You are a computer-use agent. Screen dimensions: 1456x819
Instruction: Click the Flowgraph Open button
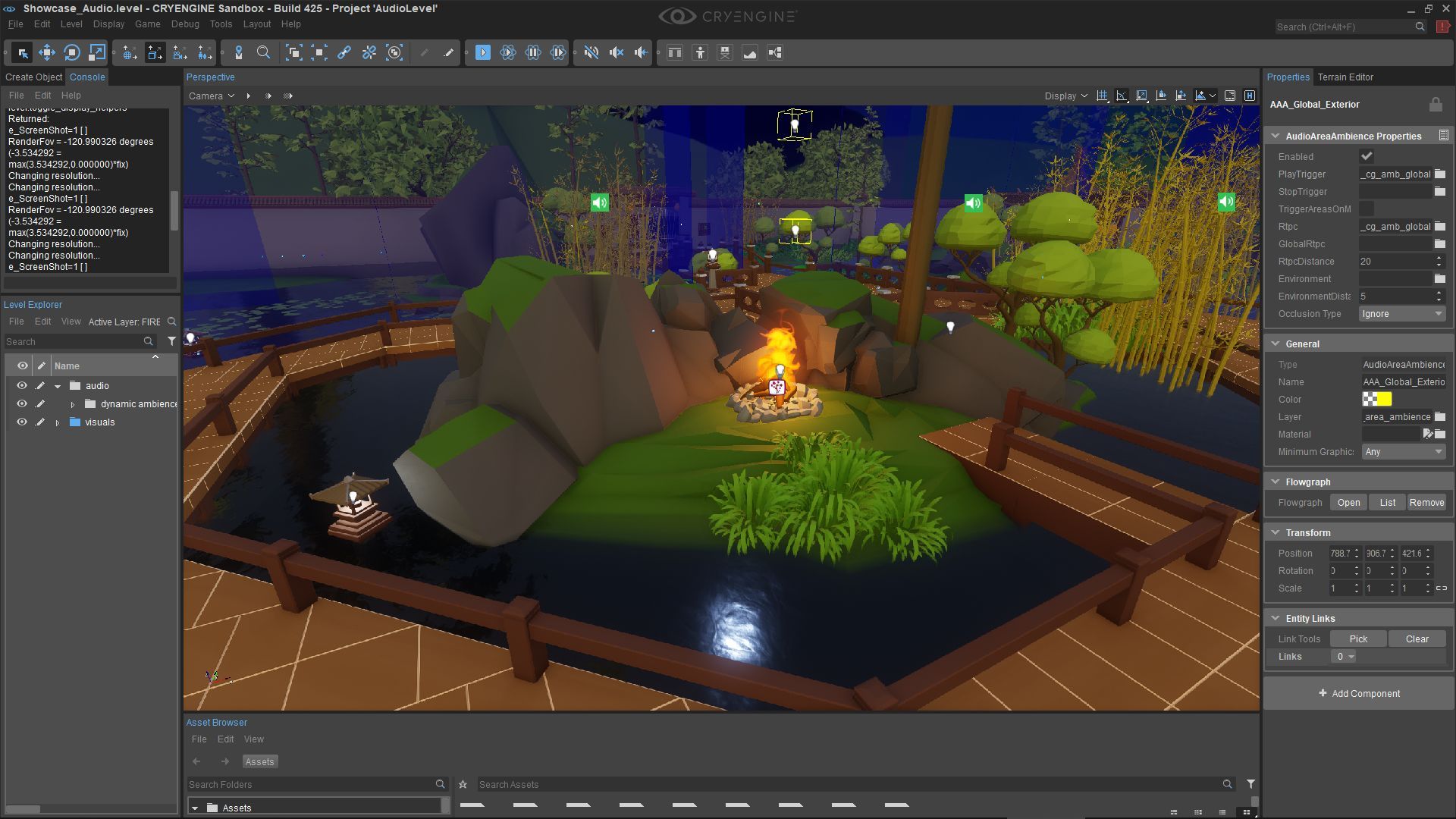[x=1348, y=503]
